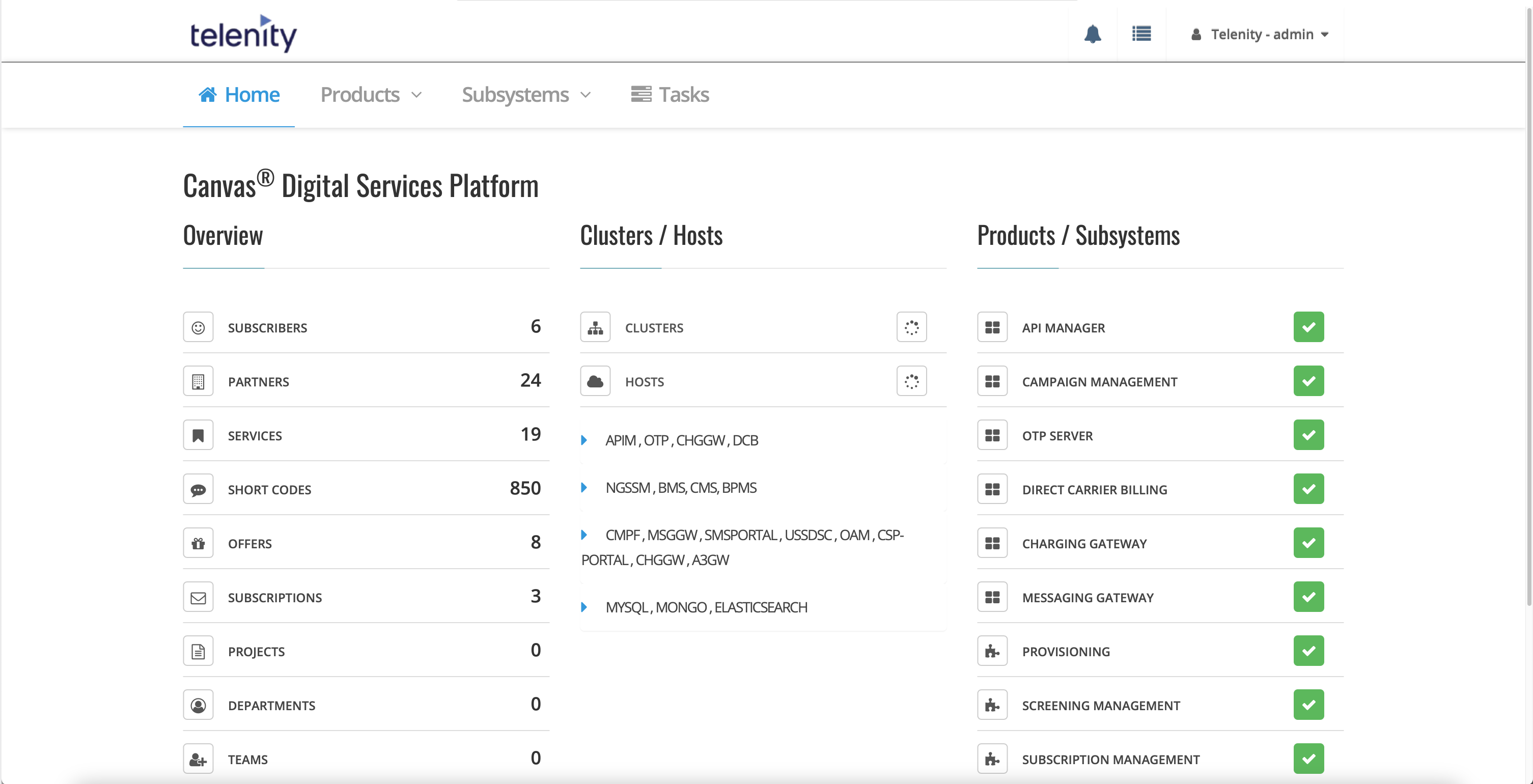Click the Charging Gateway grid icon
Screen dimensions: 1533x784
(992, 543)
